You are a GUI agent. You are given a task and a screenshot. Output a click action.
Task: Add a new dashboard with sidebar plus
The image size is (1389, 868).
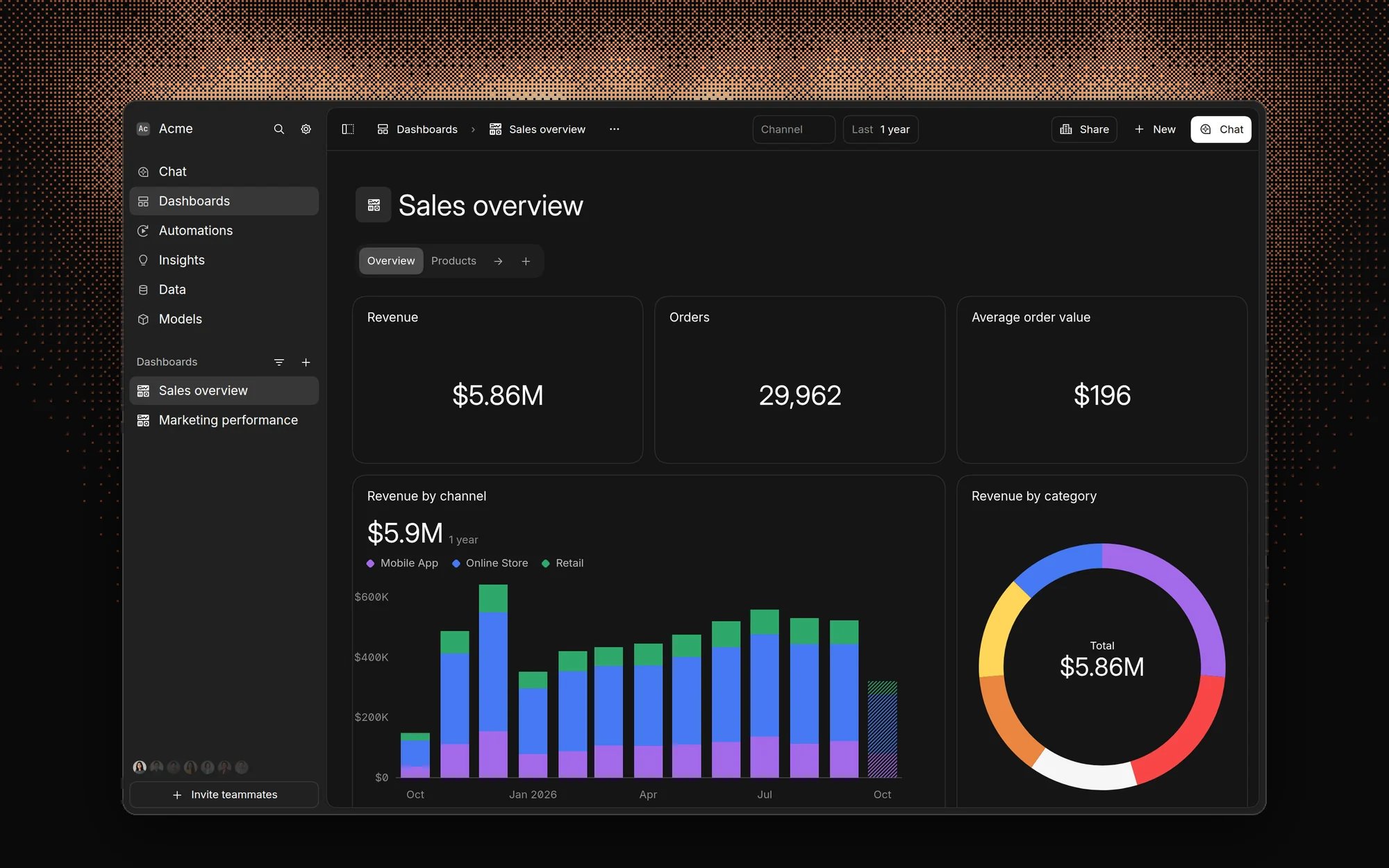pos(306,362)
